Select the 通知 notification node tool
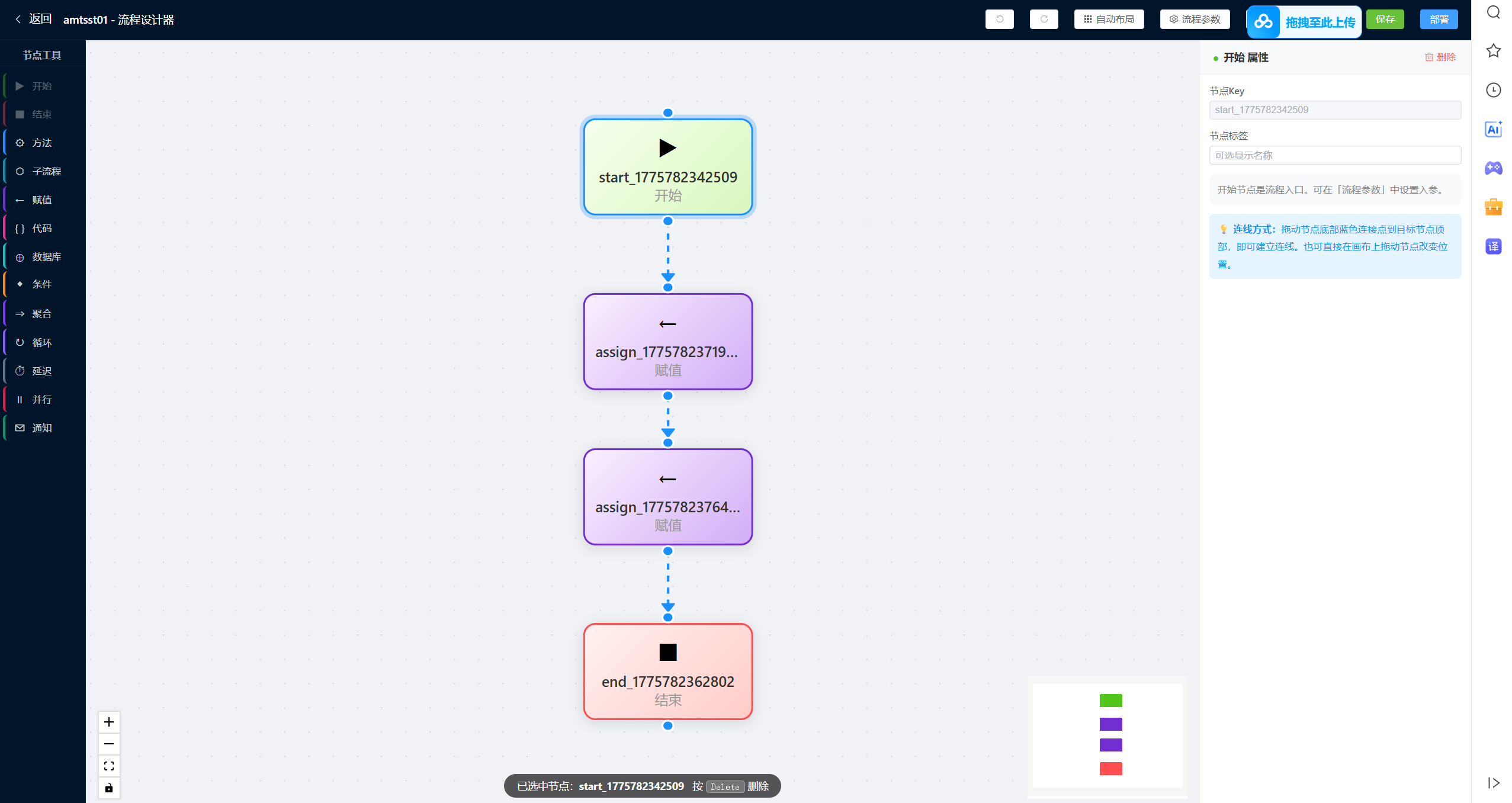Viewport: 1512px width, 803px height. coord(43,428)
